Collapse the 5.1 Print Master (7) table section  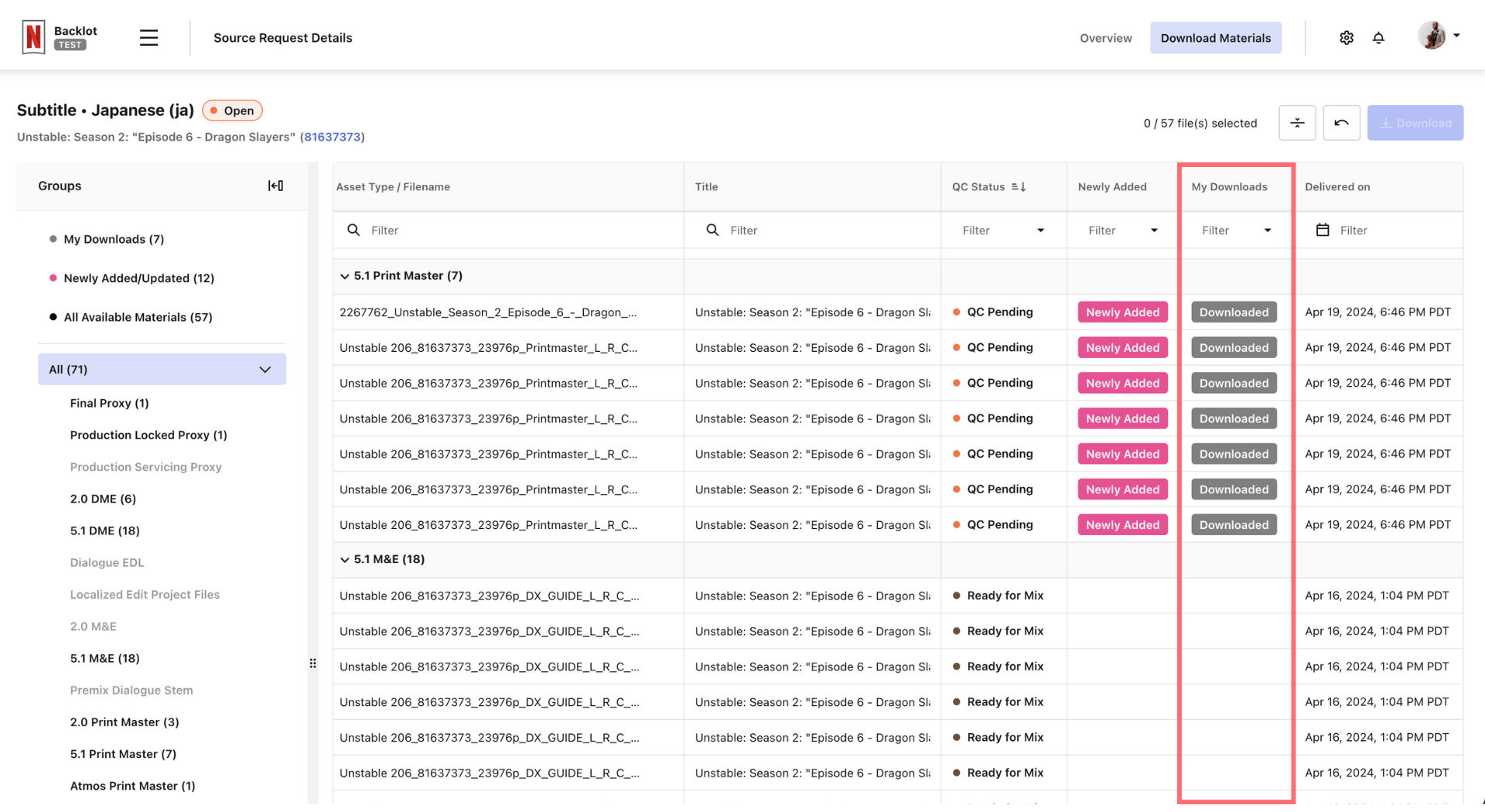[x=344, y=276]
